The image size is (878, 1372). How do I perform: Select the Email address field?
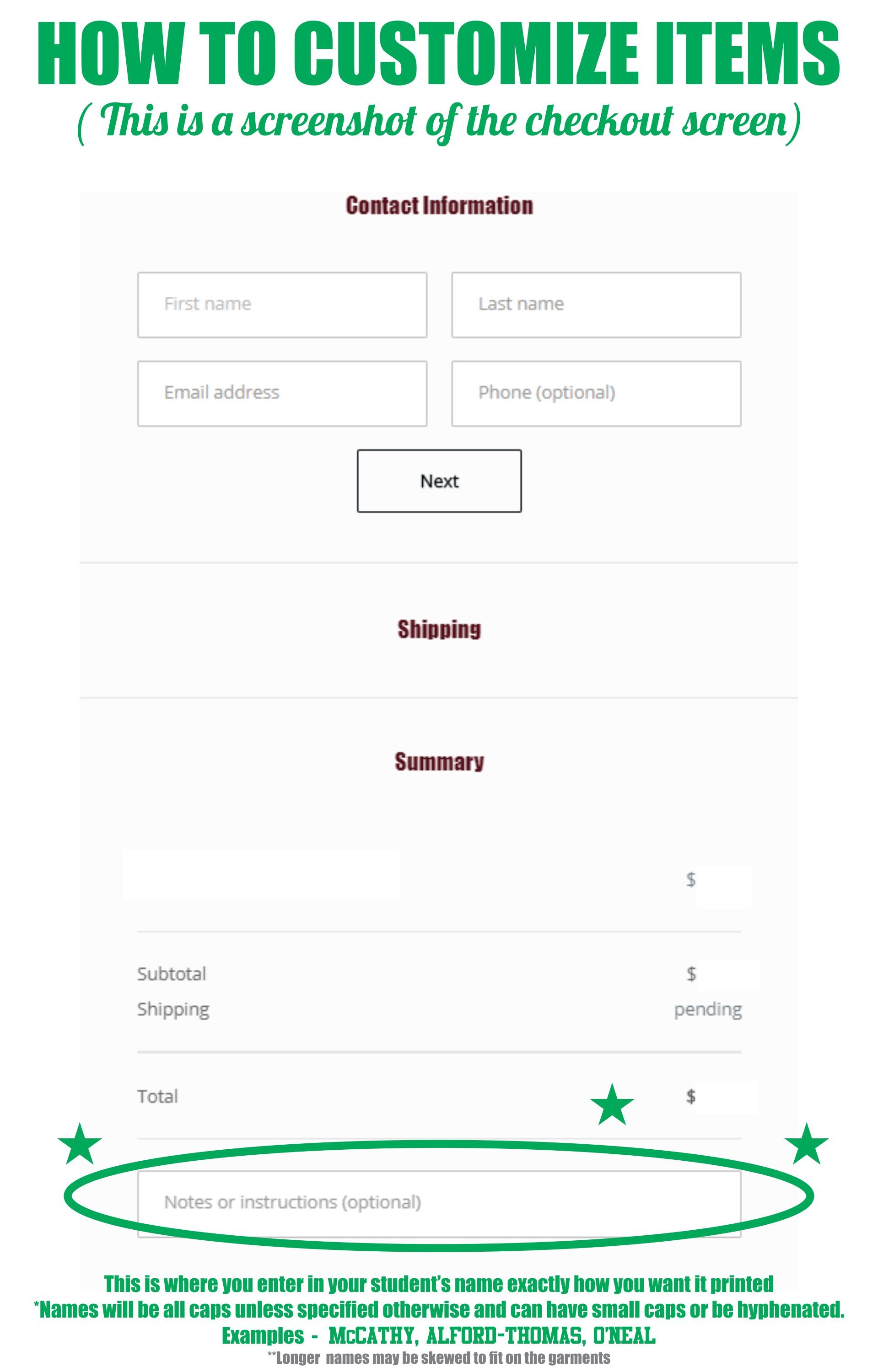(282, 393)
